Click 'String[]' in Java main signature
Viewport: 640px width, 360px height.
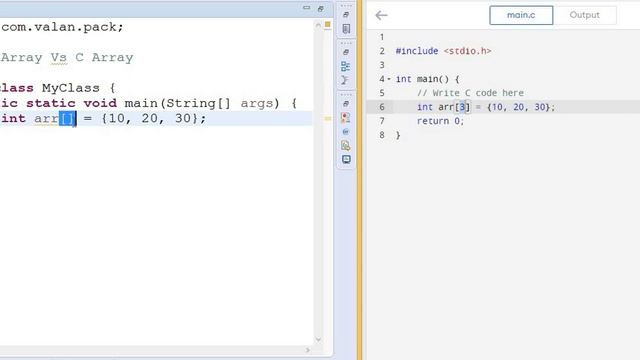click(x=198, y=103)
